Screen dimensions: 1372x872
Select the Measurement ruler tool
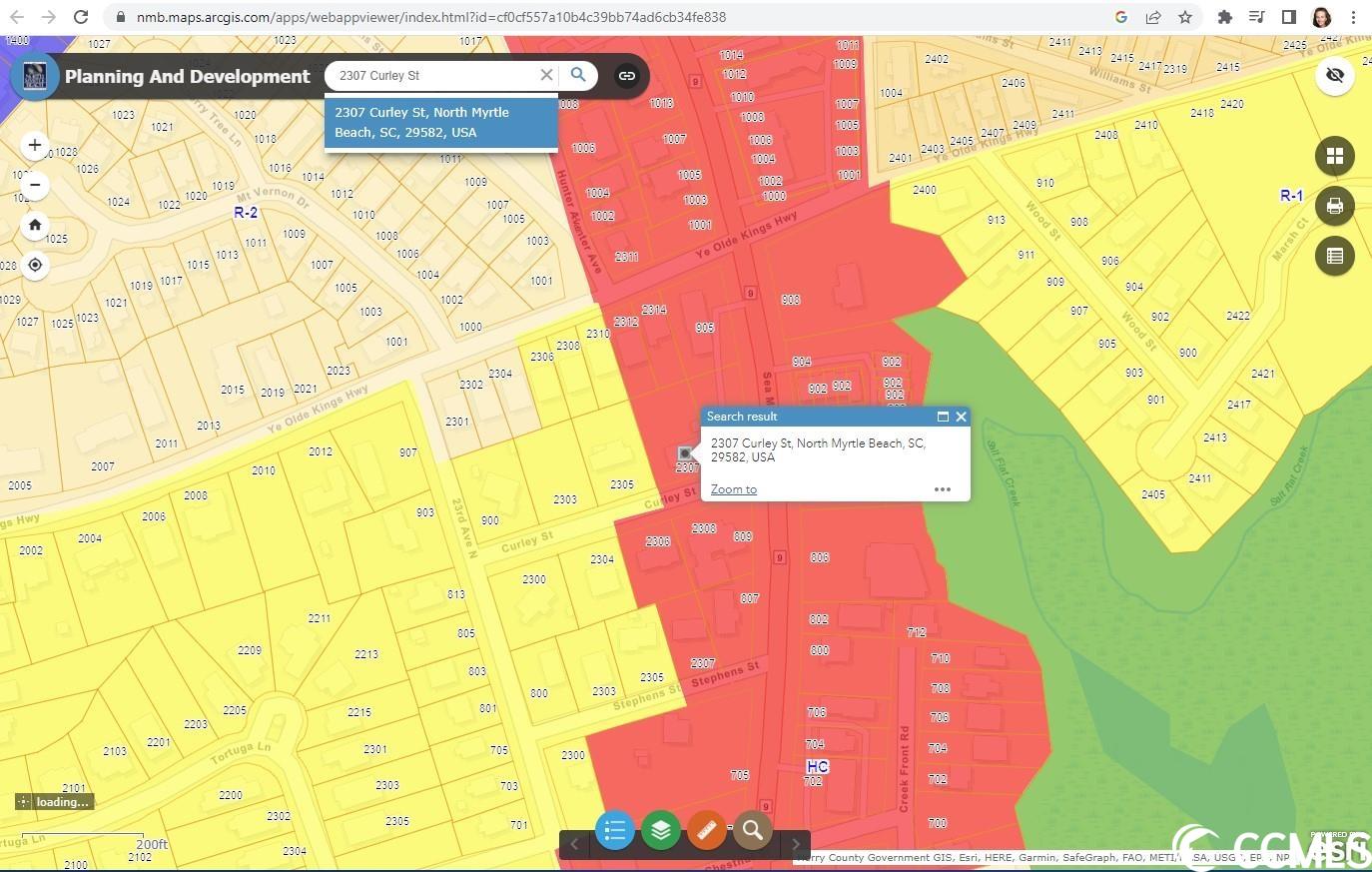tap(707, 830)
